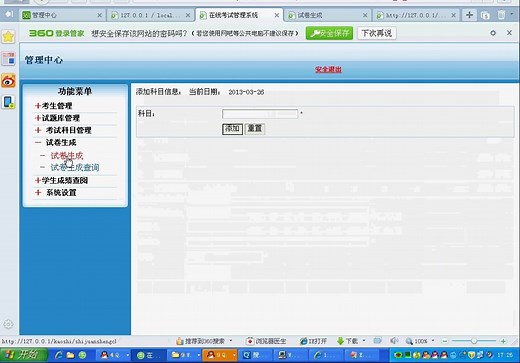
Task: Click the IE quick launch icon in taskbar
Action: (x=59, y=355)
